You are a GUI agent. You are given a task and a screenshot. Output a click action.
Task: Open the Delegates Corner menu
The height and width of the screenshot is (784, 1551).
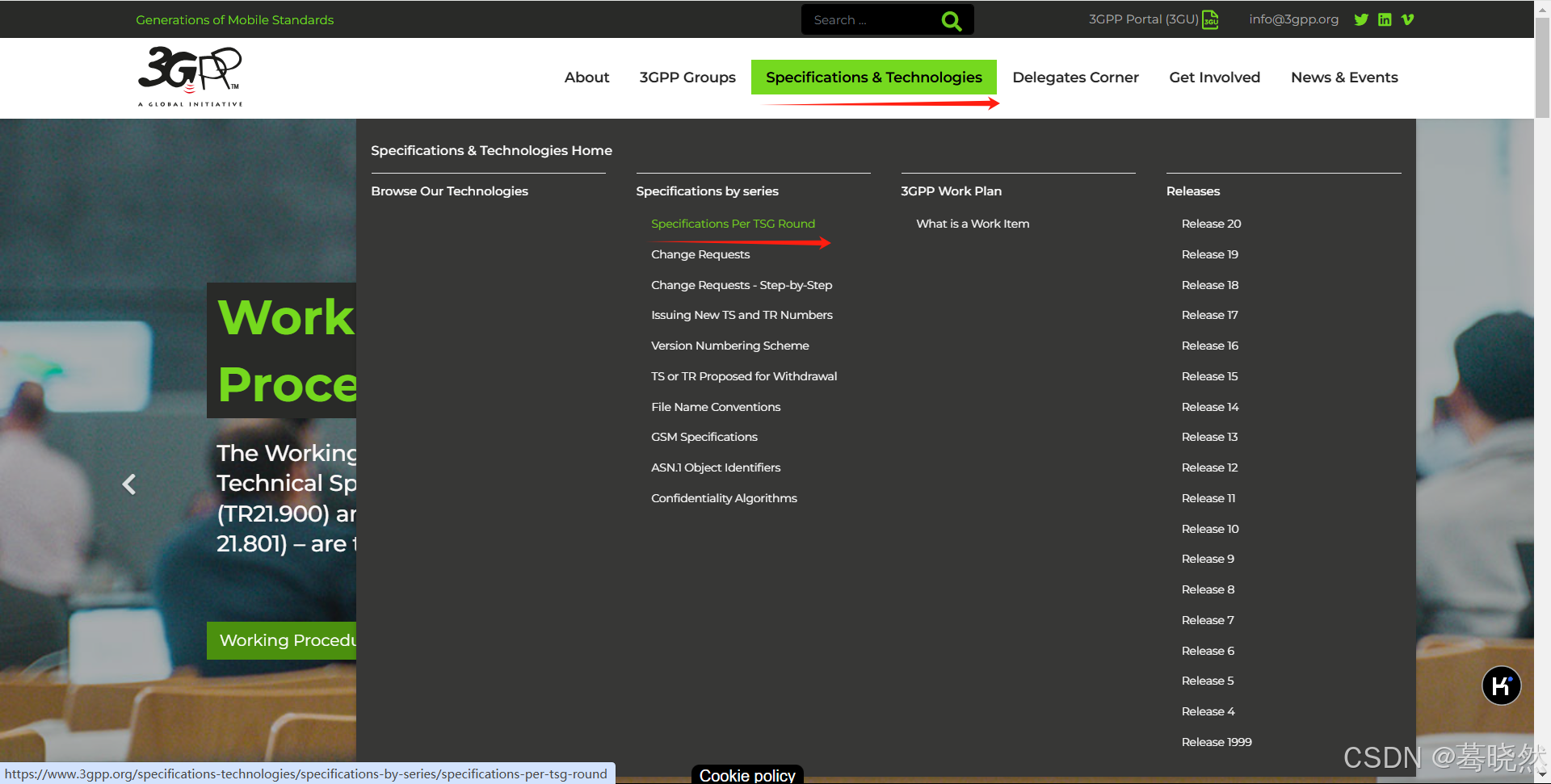1075,78
